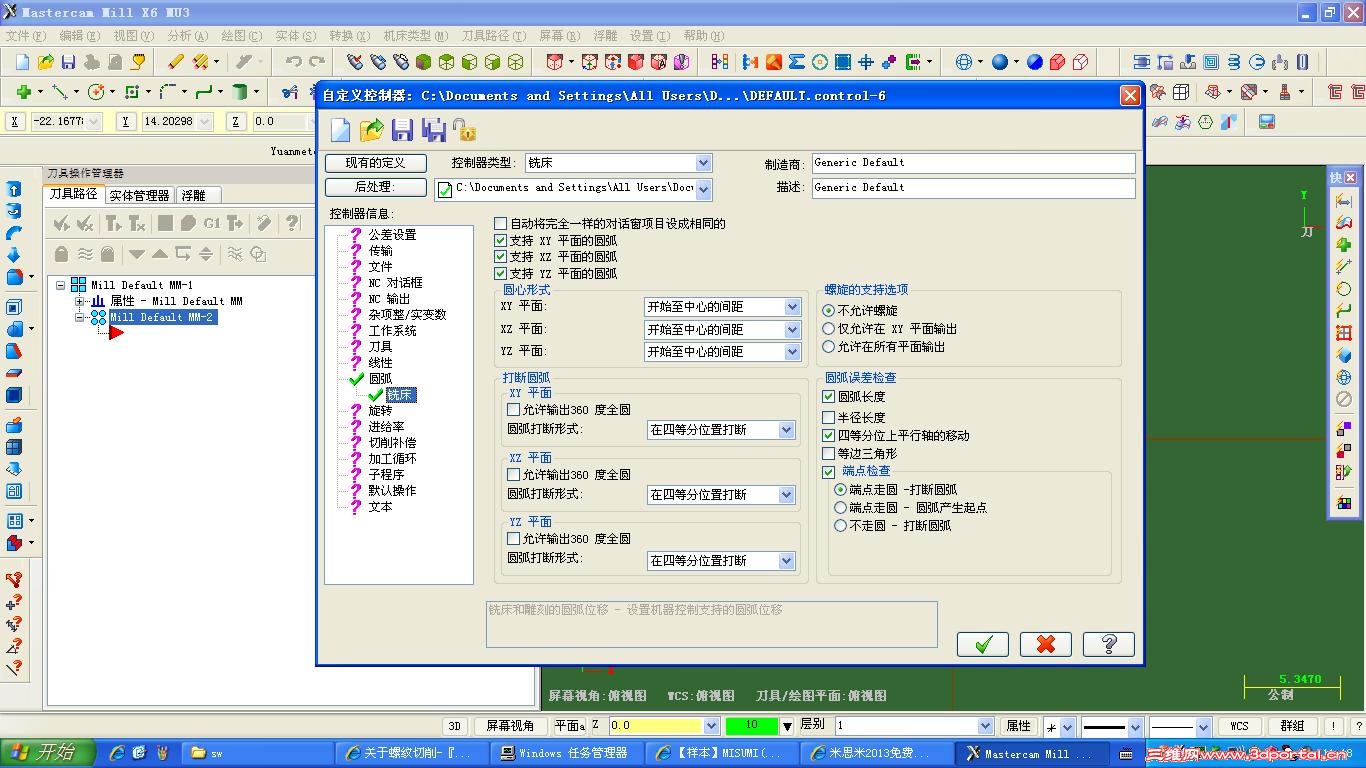
Task: Open the 控制器类型 dropdown showing 铣床
Action: coord(704,163)
